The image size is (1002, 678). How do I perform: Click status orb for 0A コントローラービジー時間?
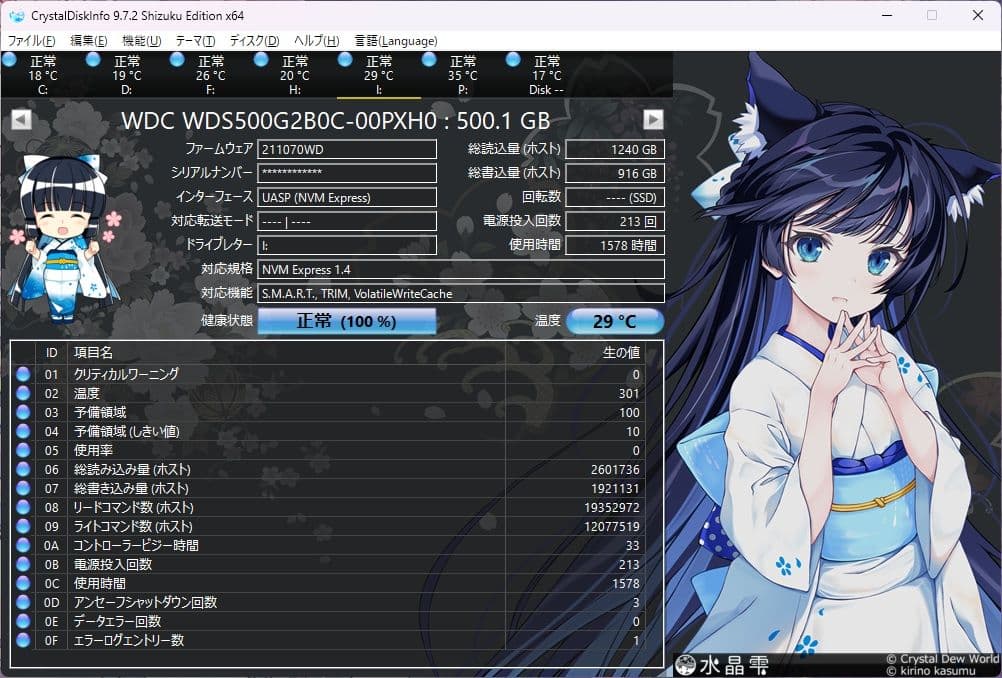pyautogui.click(x=23, y=545)
